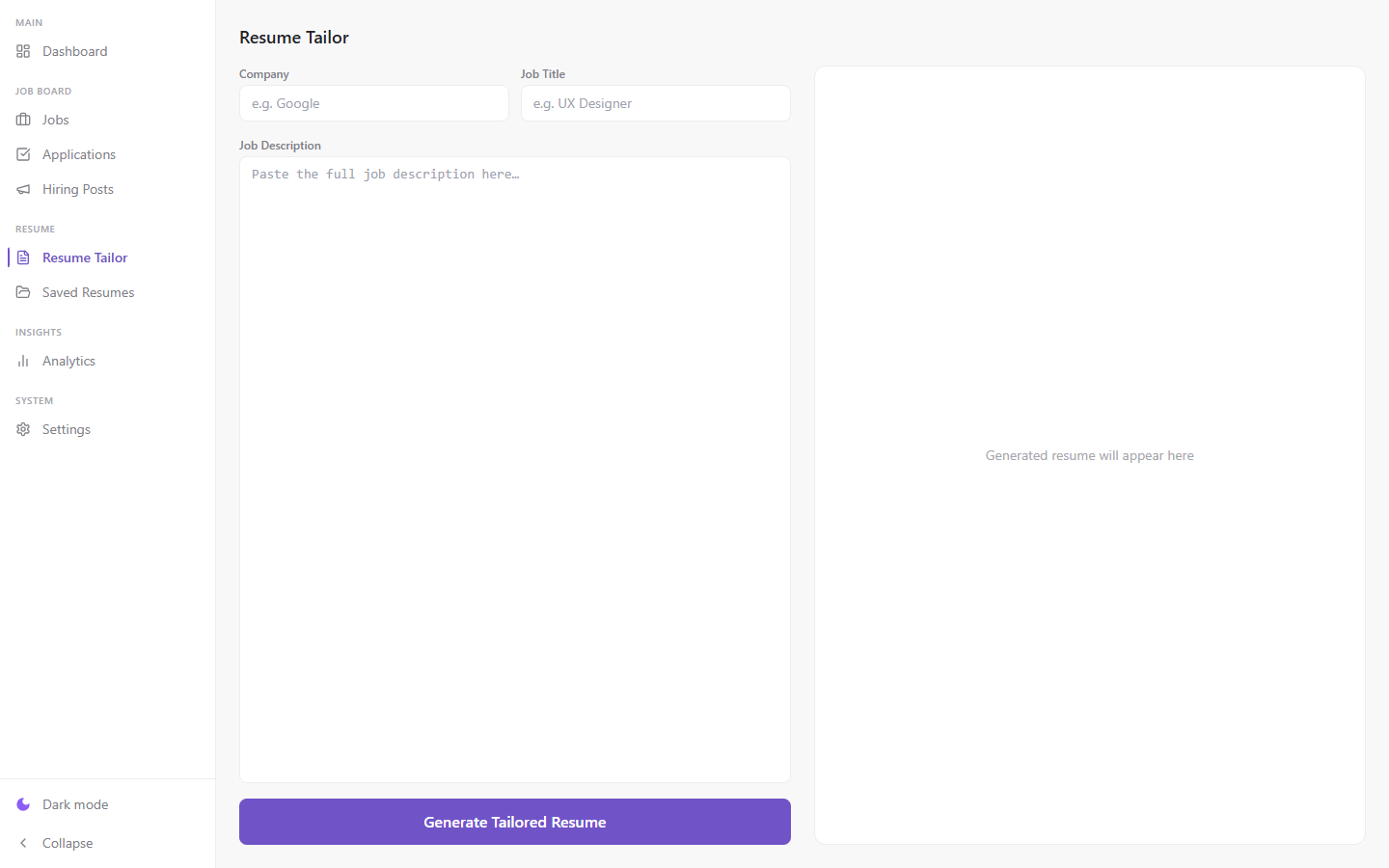The height and width of the screenshot is (868, 1389).
Task: Click the Analytics bar chart icon
Action: pyautogui.click(x=23, y=361)
